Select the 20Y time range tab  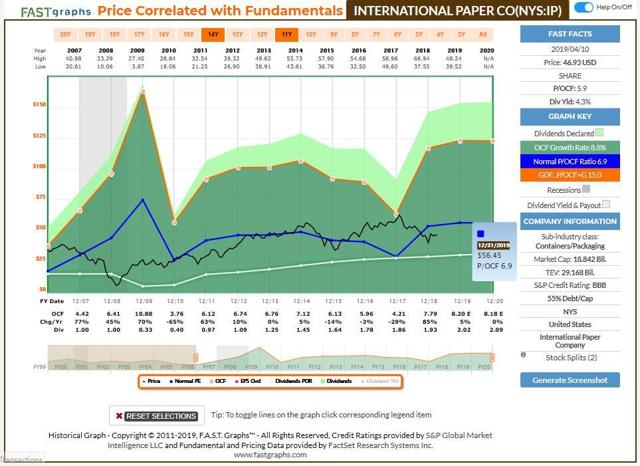click(x=65, y=35)
